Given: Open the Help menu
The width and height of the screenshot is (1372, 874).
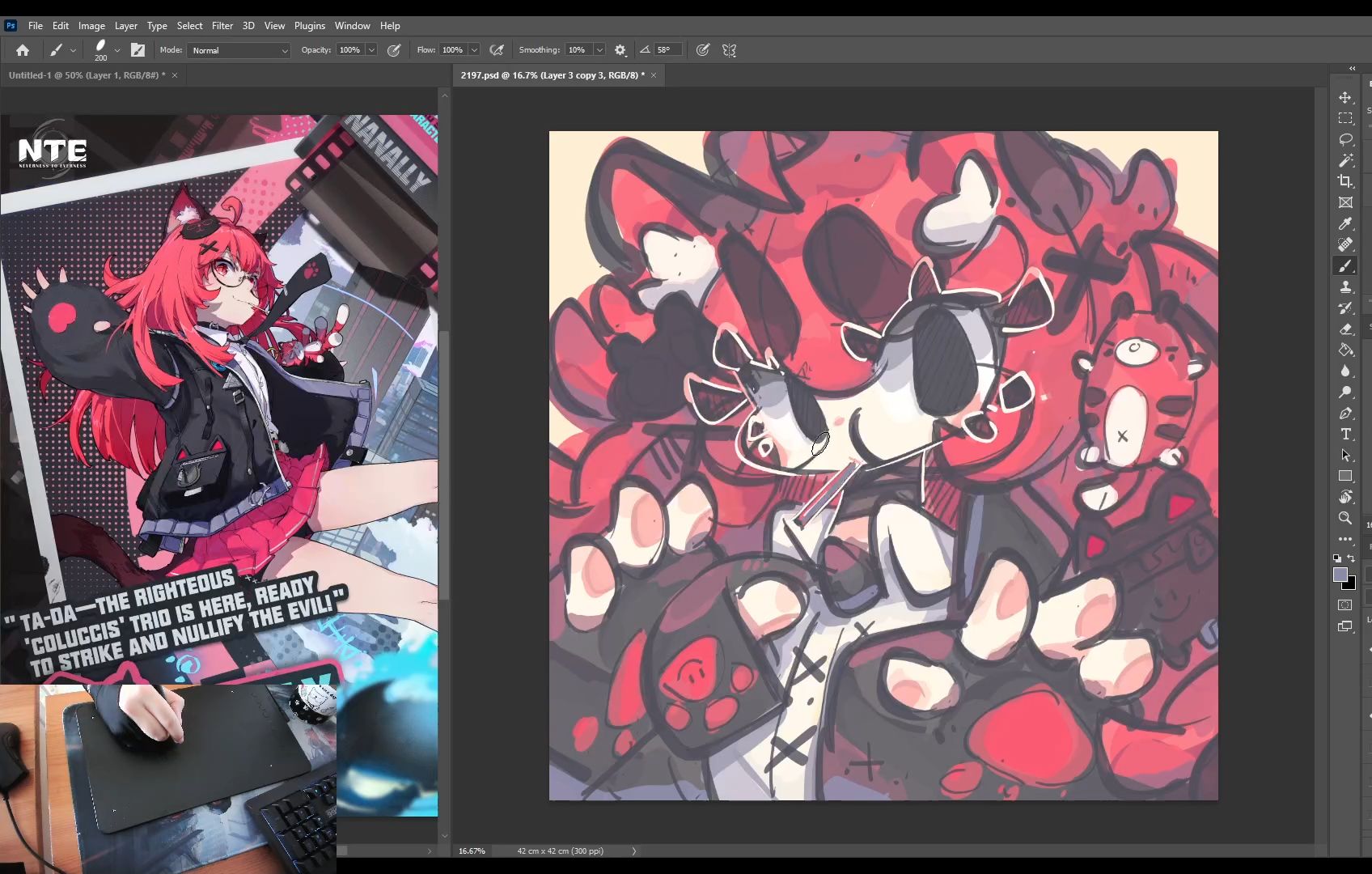Looking at the screenshot, I should point(390,26).
